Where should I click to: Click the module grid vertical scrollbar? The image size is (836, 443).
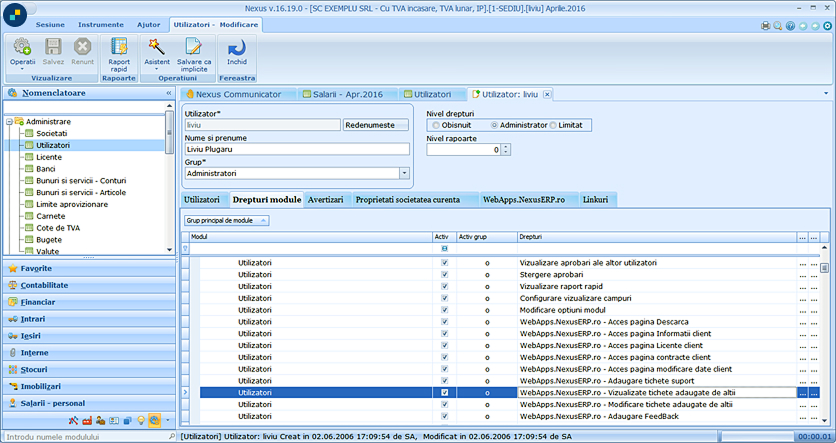tap(824, 341)
